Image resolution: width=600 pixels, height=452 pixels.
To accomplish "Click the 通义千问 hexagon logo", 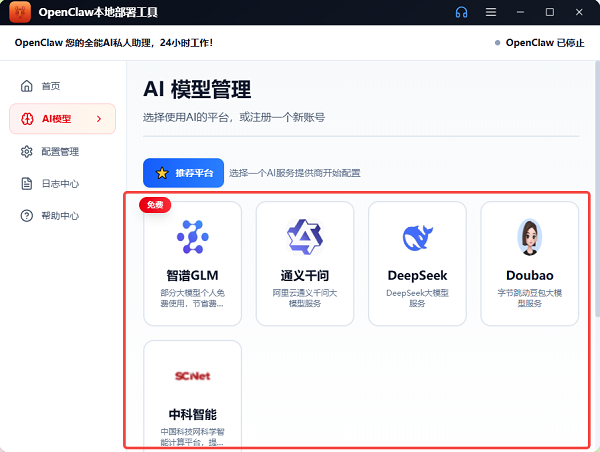I will click(305, 237).
